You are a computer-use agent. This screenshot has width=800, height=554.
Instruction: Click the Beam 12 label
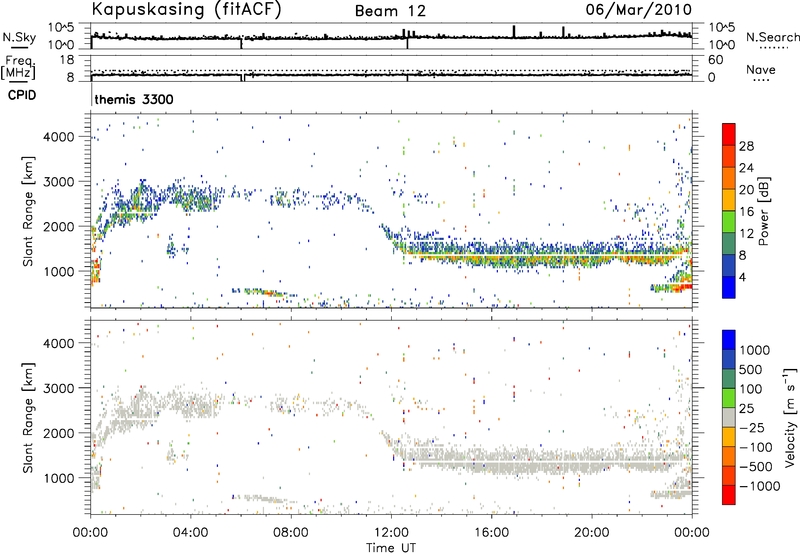[390, 11]
